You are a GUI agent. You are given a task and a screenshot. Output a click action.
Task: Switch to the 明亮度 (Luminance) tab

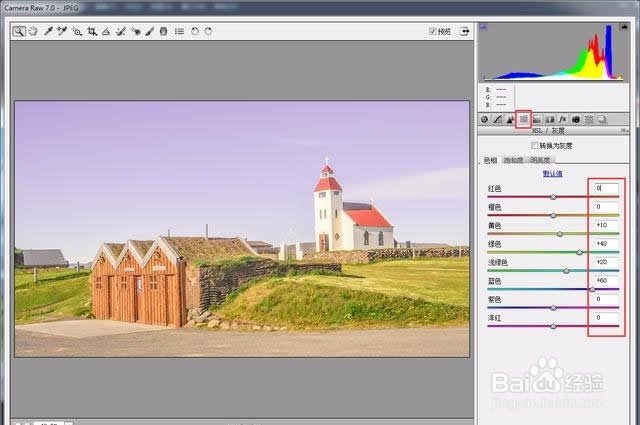540,160
